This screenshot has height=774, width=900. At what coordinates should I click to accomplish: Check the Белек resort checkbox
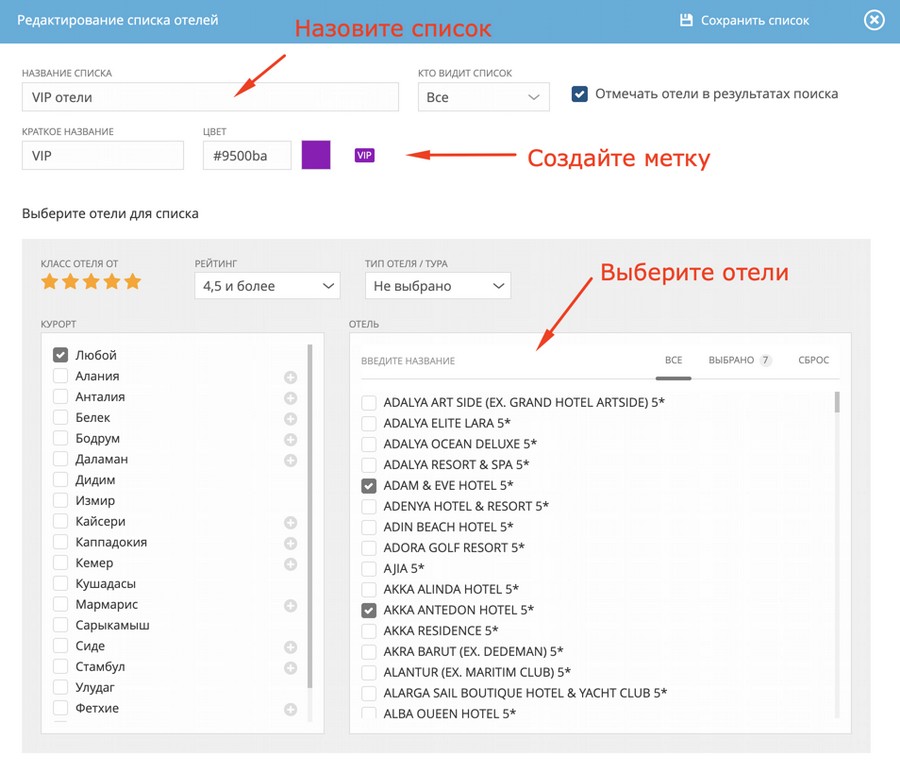pos(60,417)
